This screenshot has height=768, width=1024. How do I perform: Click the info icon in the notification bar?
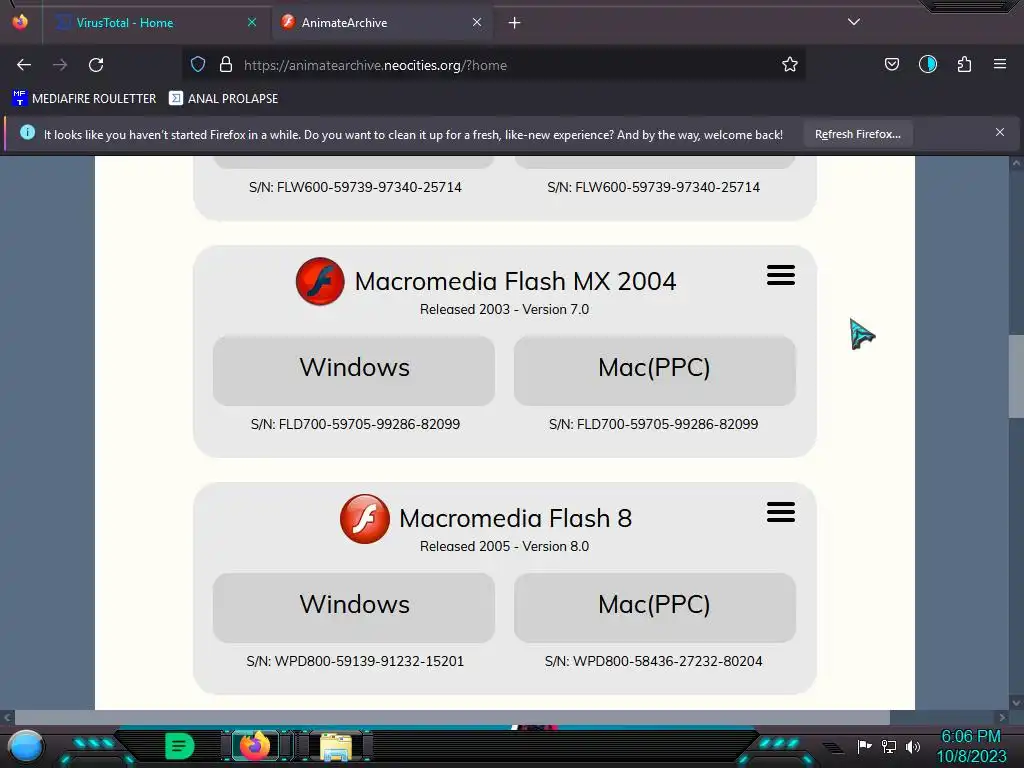[27, 133]
